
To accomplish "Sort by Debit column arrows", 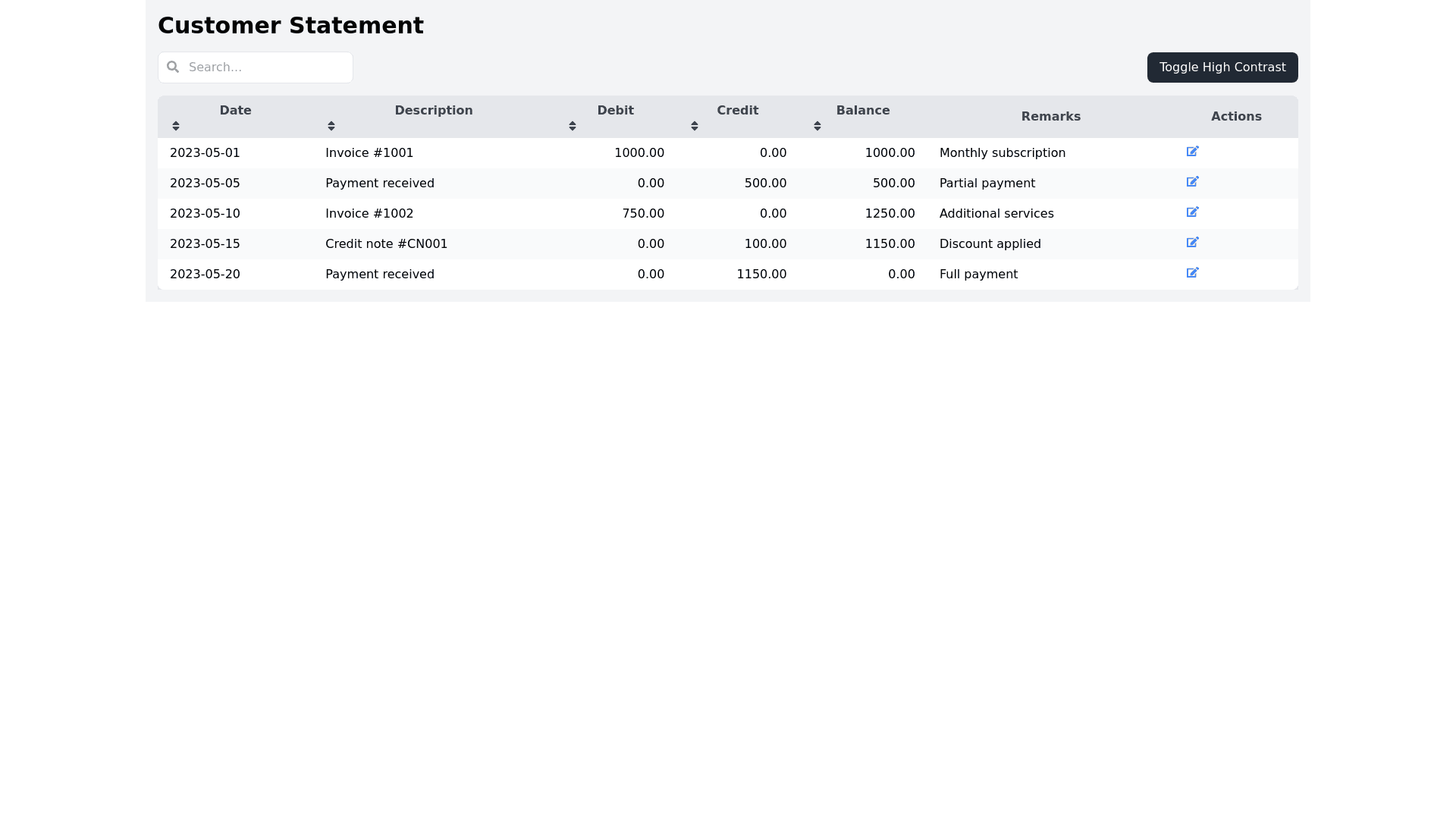I will pos(573,126).
